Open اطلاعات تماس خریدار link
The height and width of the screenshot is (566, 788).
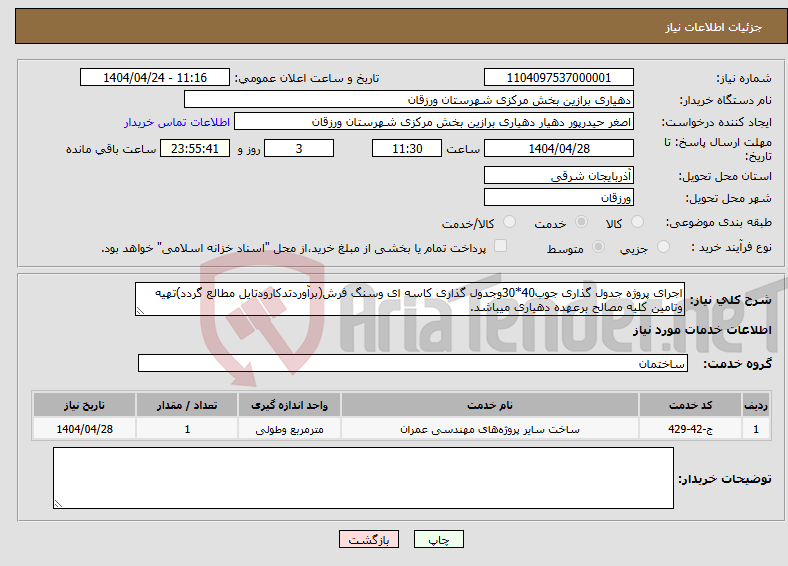(x=177, y=122)
